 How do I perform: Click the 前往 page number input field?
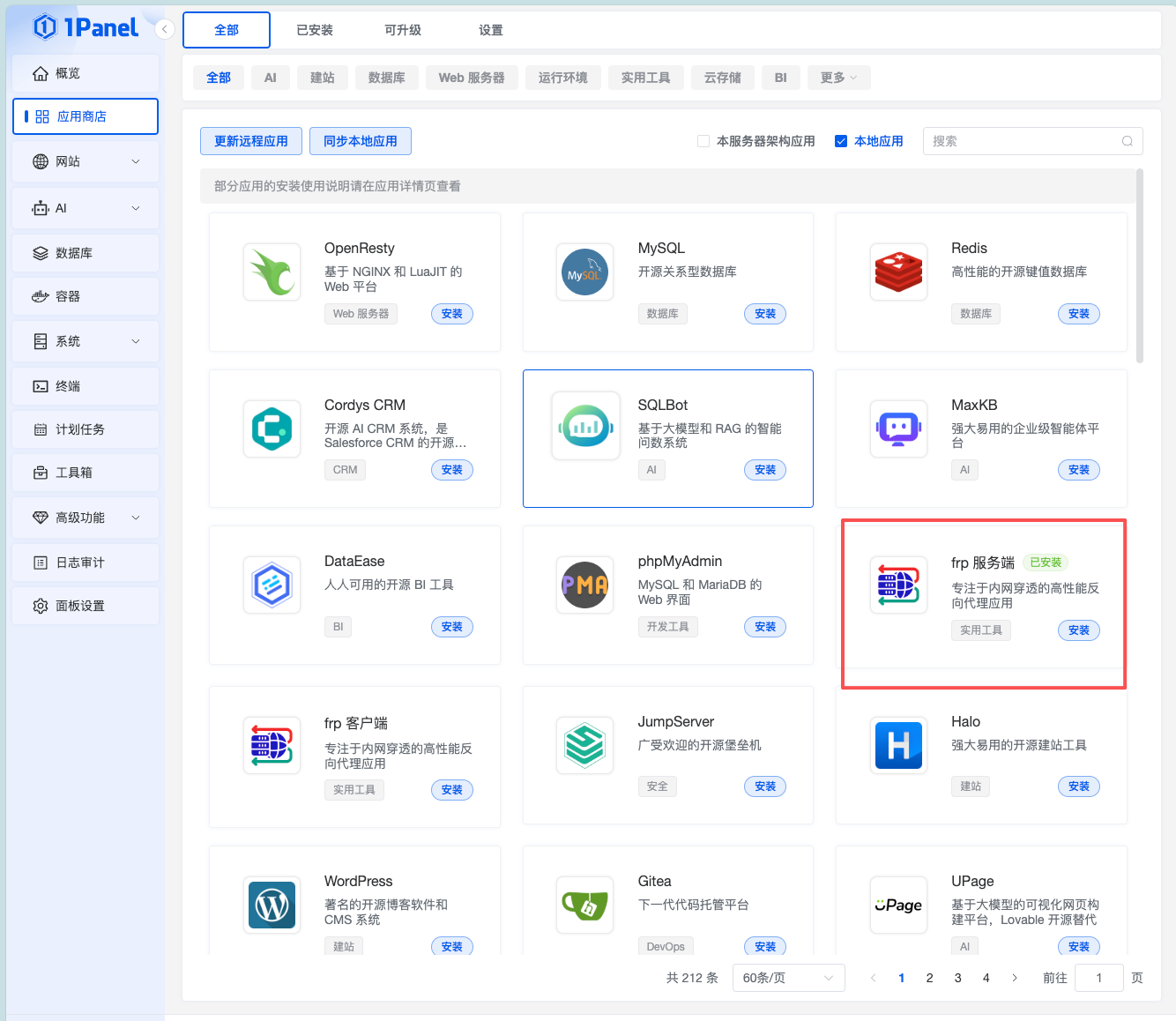pyautogui.click(x=1098, y=978)
